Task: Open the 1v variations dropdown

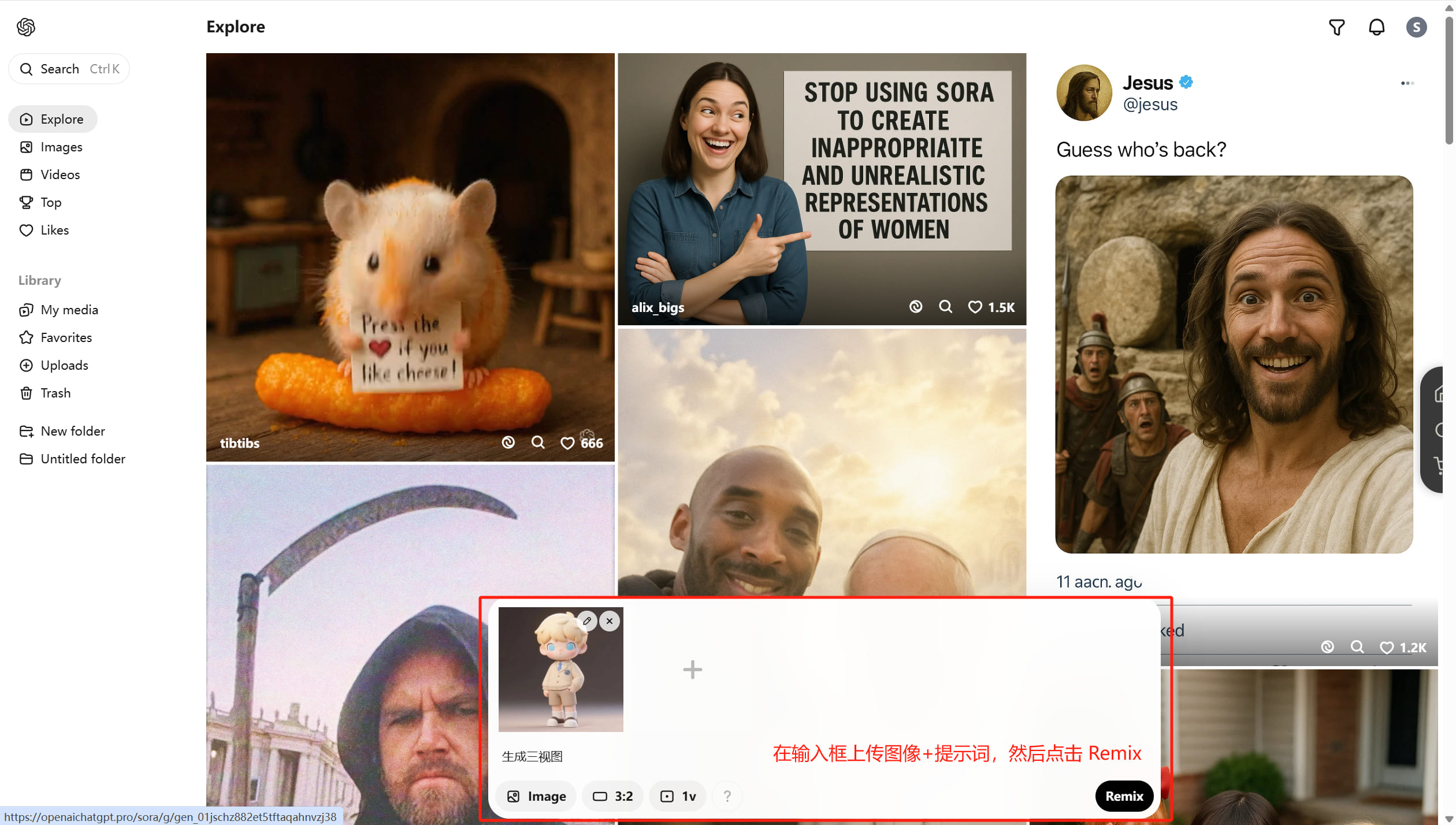Action: tap(678, 796)
